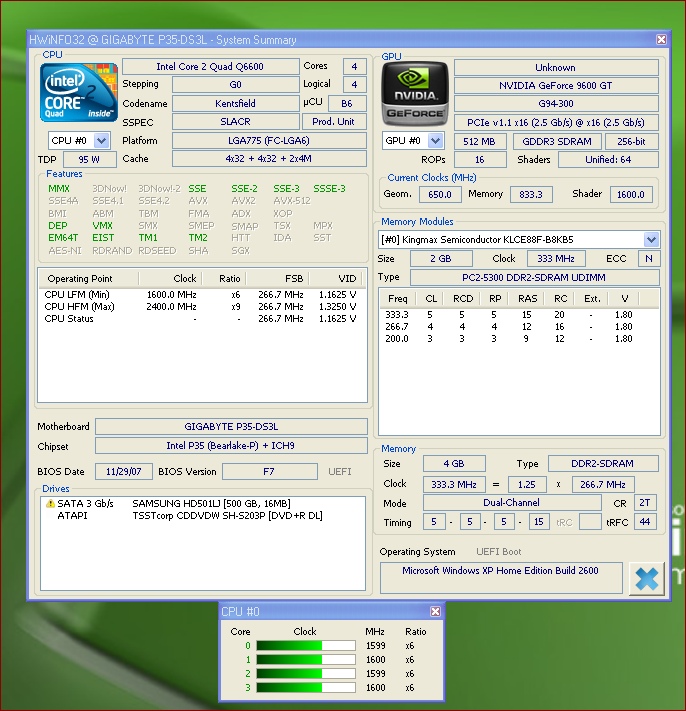
Task: Click the GIGABYTE P35-DS3L motherboard field
Action: (x=231, y=427)
